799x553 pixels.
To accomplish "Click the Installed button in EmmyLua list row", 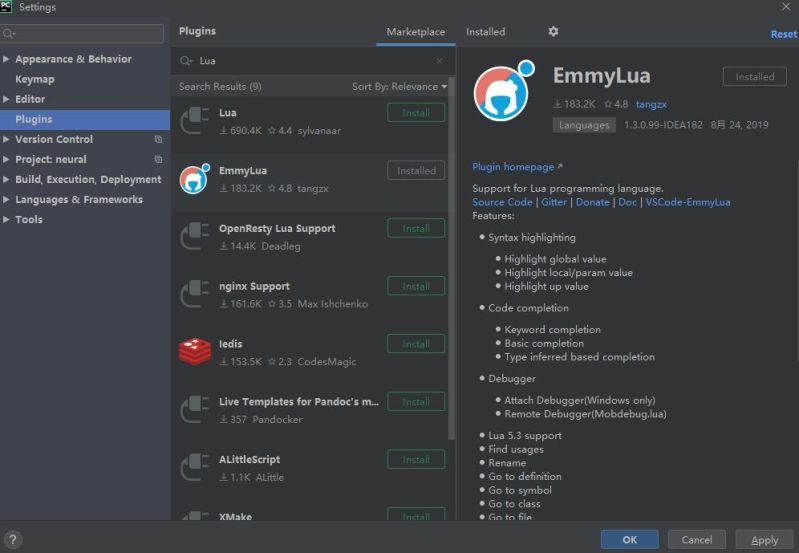I will click(x=416, y=171).
